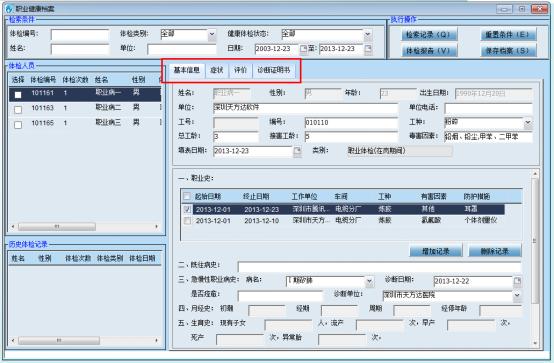The image size is (554, 363).
Task: Click the application icon in title bar
Action: 9,8
